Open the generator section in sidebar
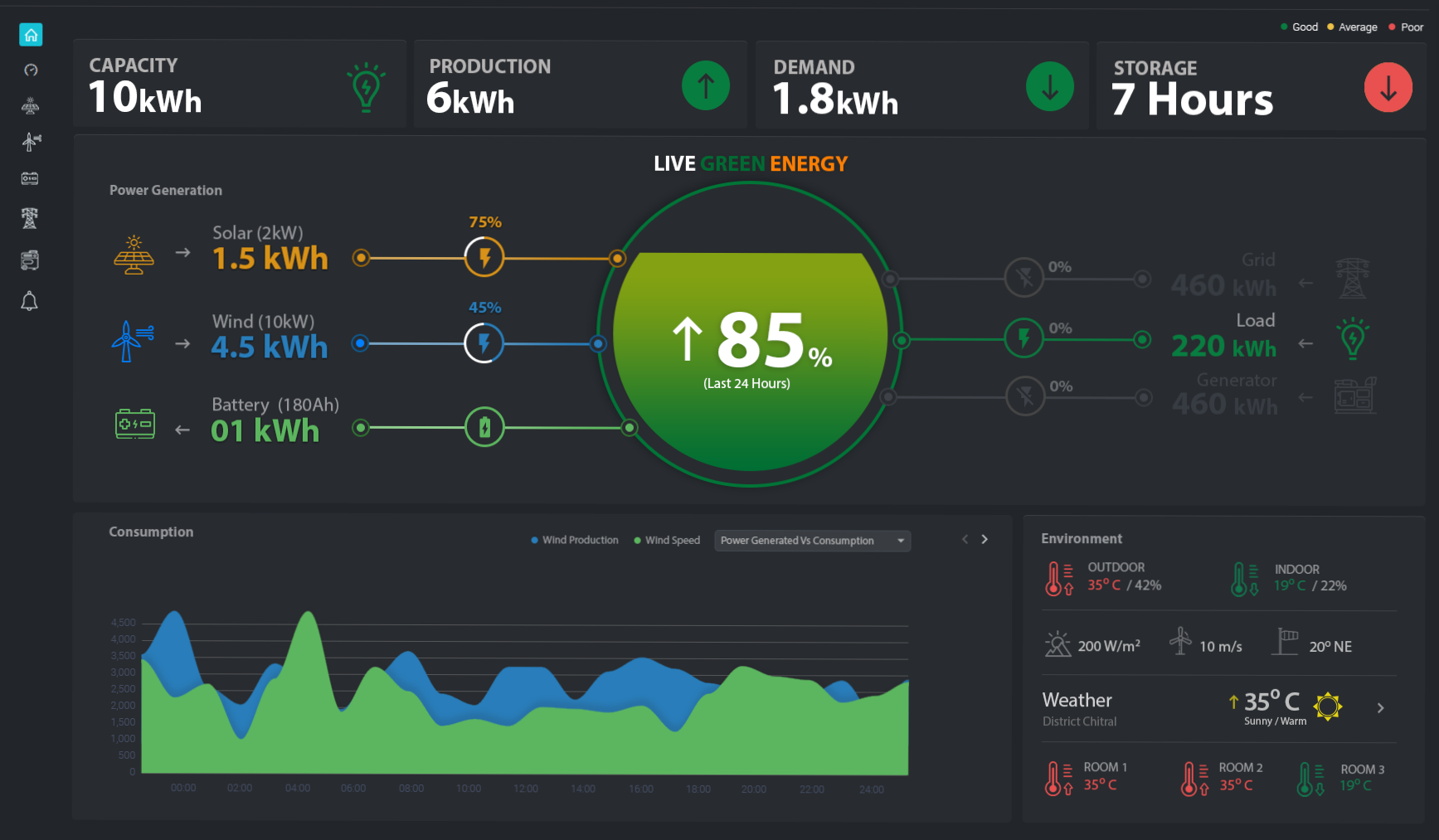 30,260
